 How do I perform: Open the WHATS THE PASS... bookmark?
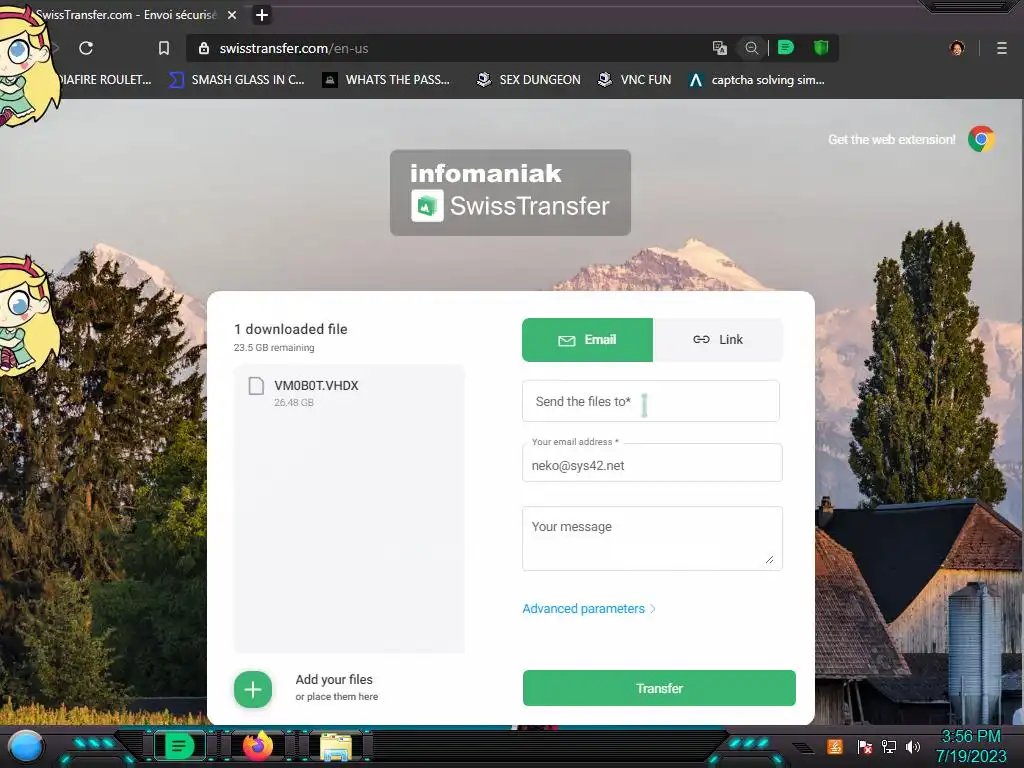(x=387, y=80)
